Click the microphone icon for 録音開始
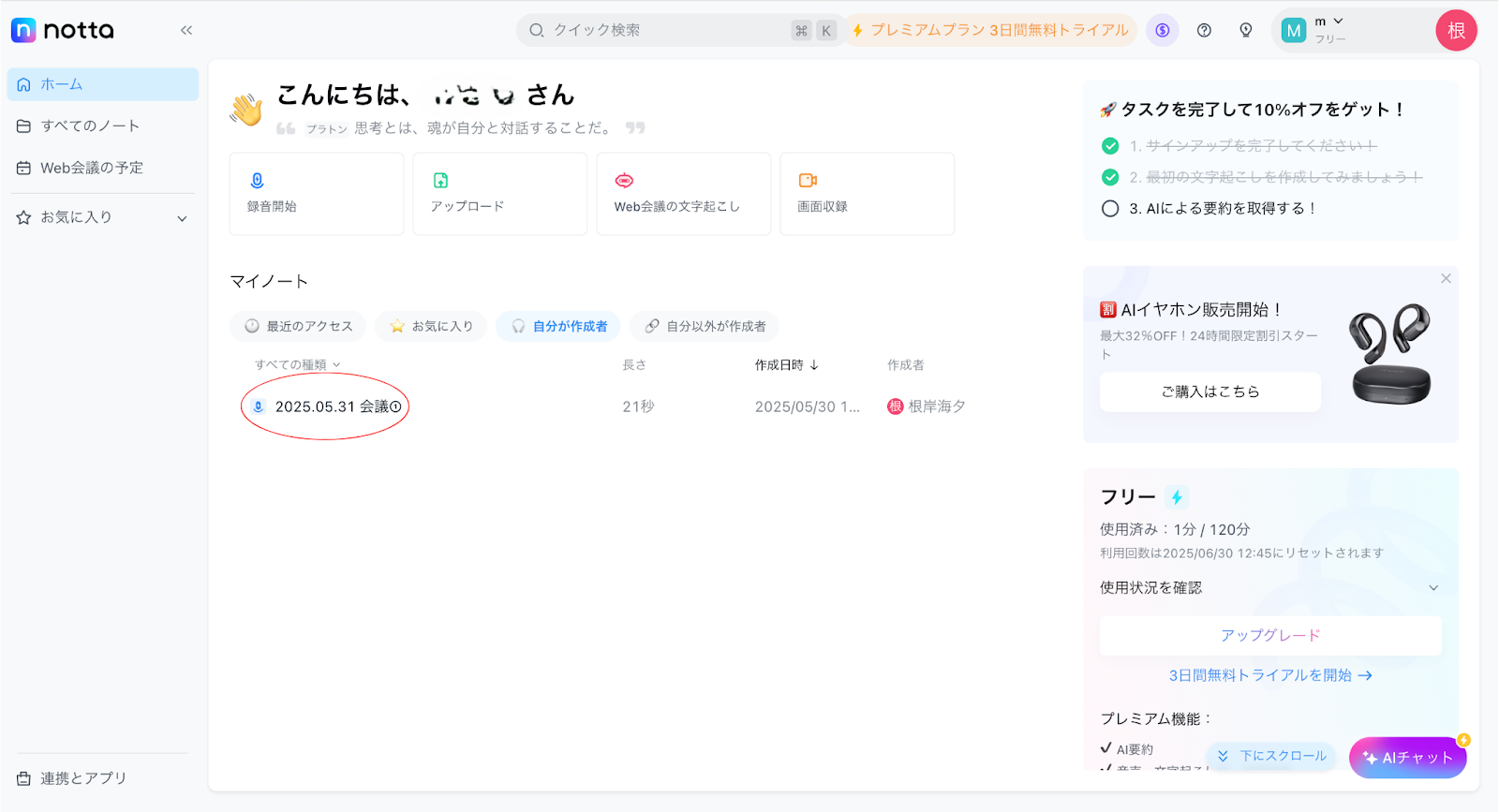Viewport: 1499px width, 812px height. point(257,180)
